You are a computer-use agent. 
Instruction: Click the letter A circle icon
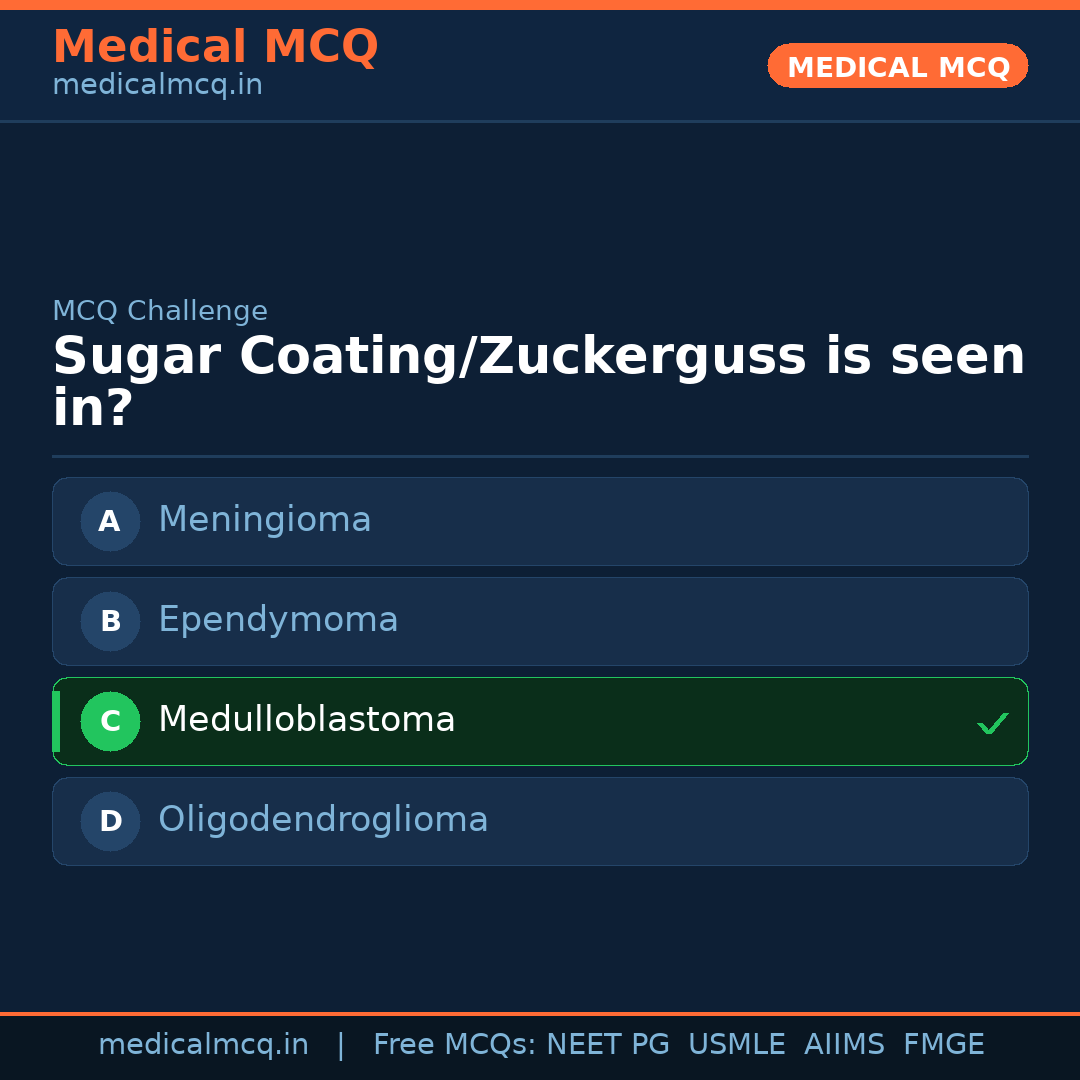[x=110, y=521]
